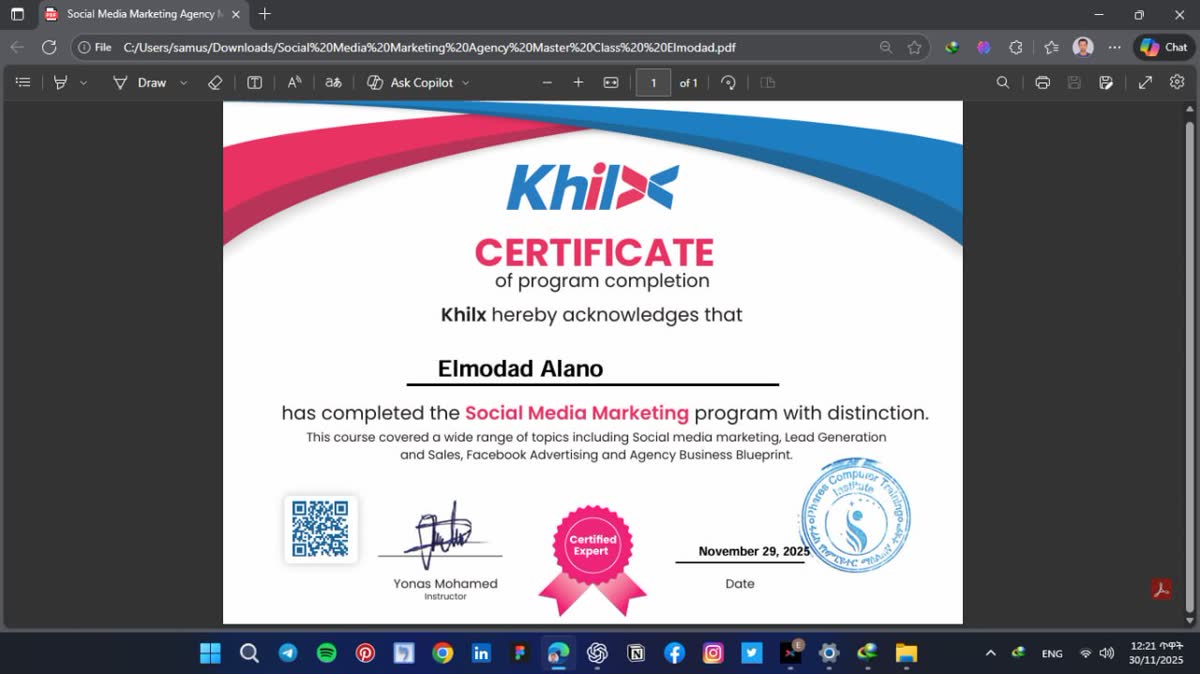Click the Ask Copilot button
1200x674 pixels.
tap(410, 83)
